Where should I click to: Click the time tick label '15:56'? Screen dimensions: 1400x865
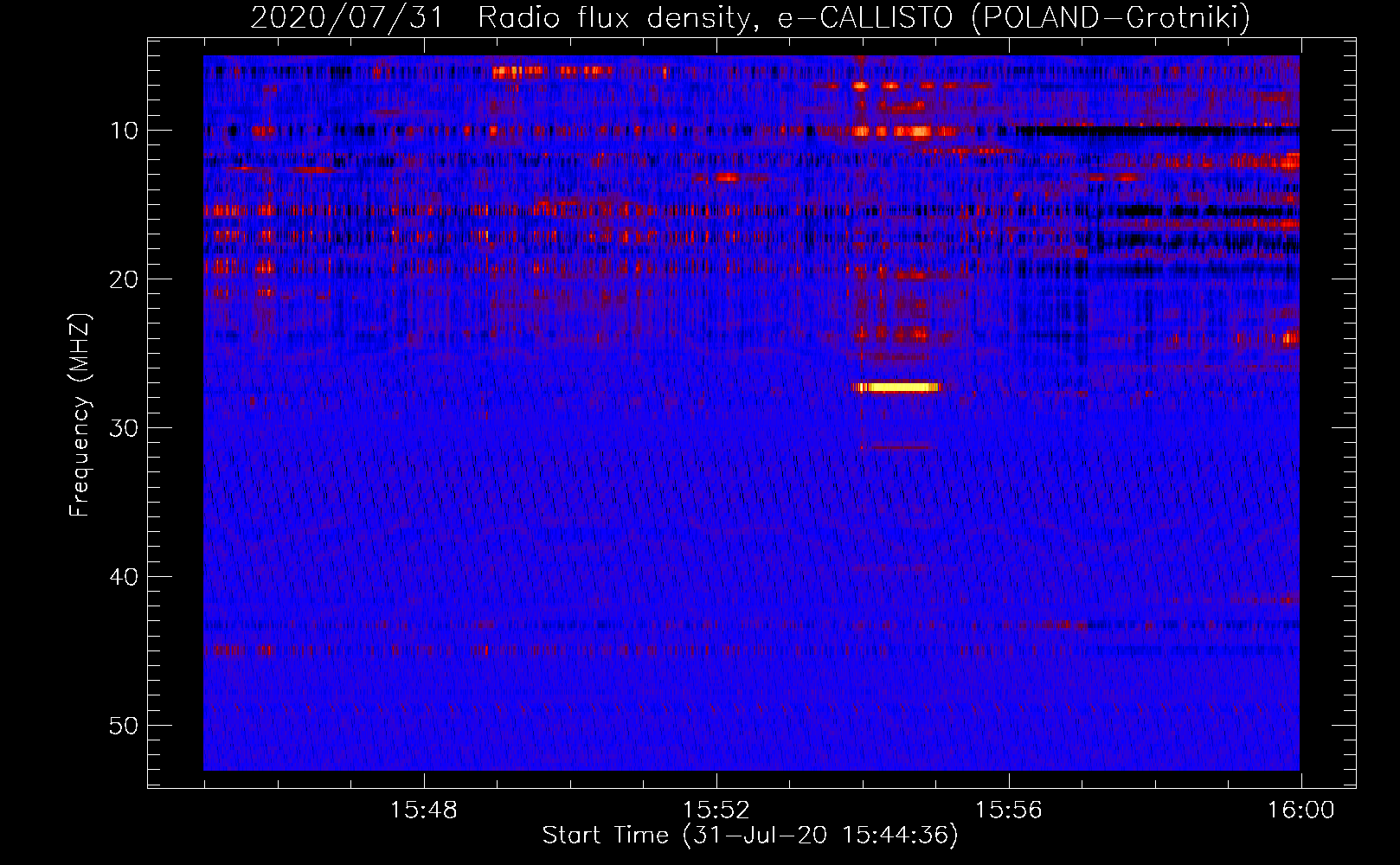pyautogui.click(x=1008, y=811)
